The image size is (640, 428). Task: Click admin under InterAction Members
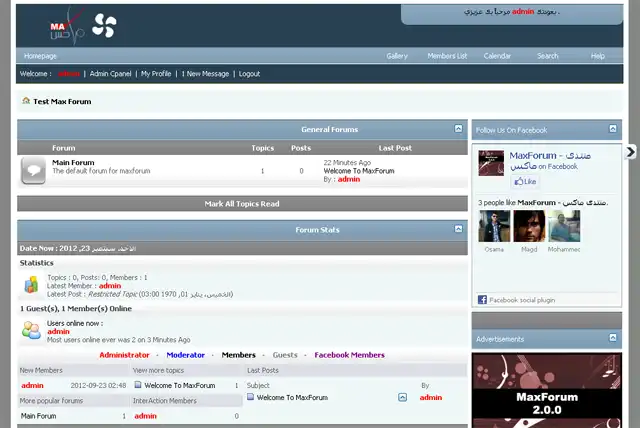tap(145, 416)
